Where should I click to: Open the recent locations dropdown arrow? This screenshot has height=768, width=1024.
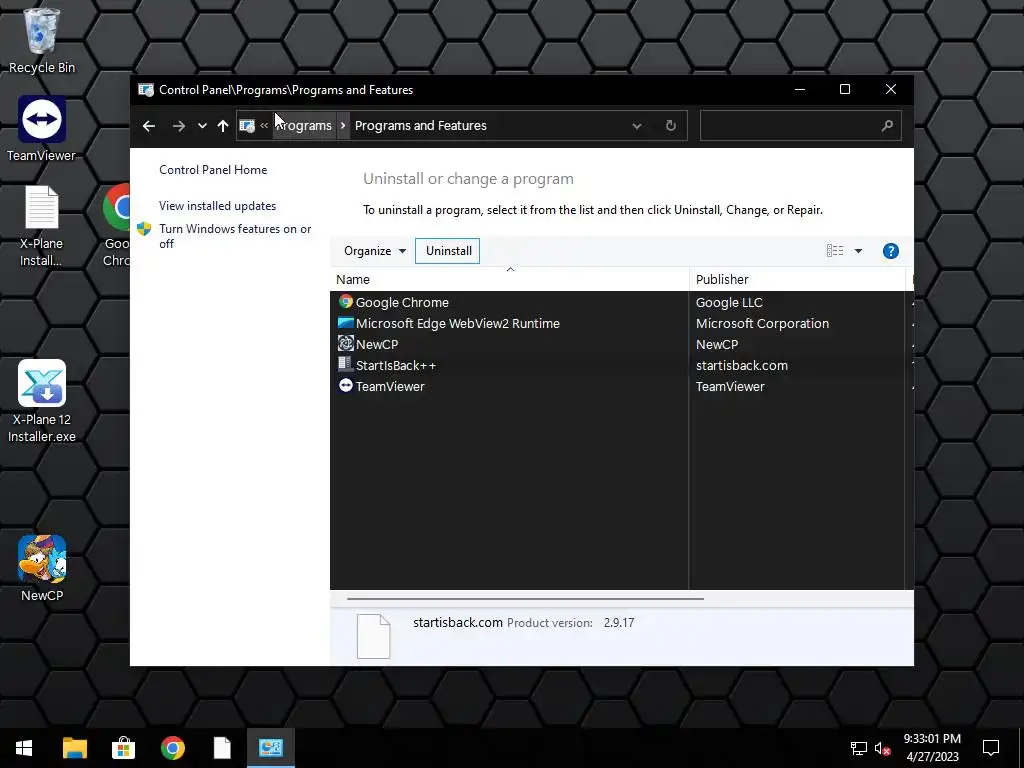[x=202, y=125]
